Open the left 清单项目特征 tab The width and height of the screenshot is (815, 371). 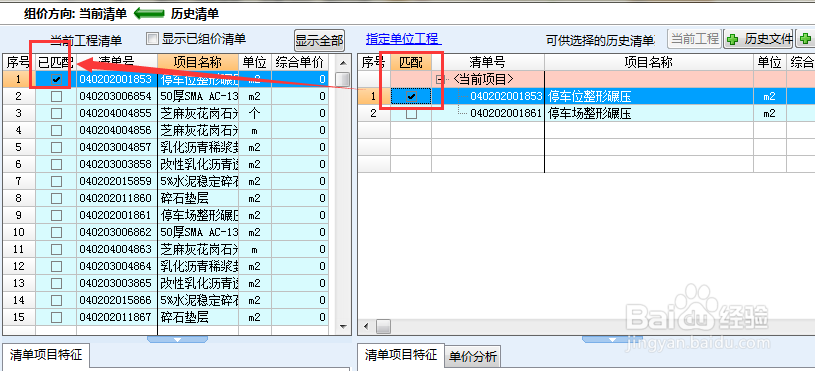pyautogui.click(x=46, y=356)
